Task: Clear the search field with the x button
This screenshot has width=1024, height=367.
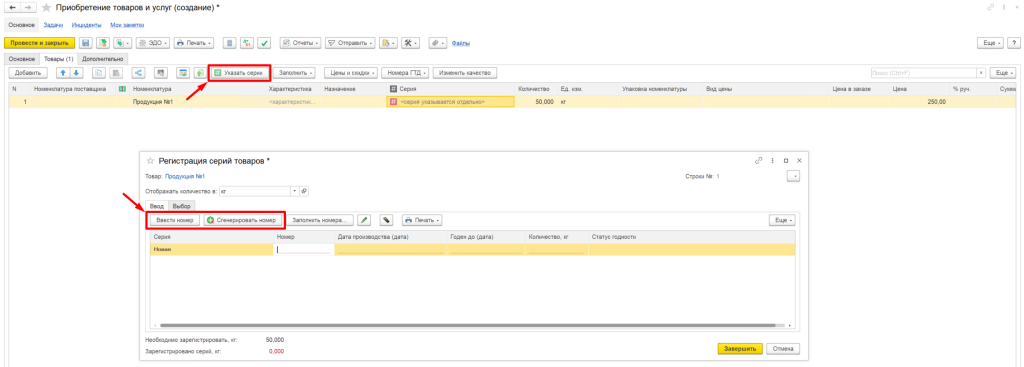Action: [981, 72]
